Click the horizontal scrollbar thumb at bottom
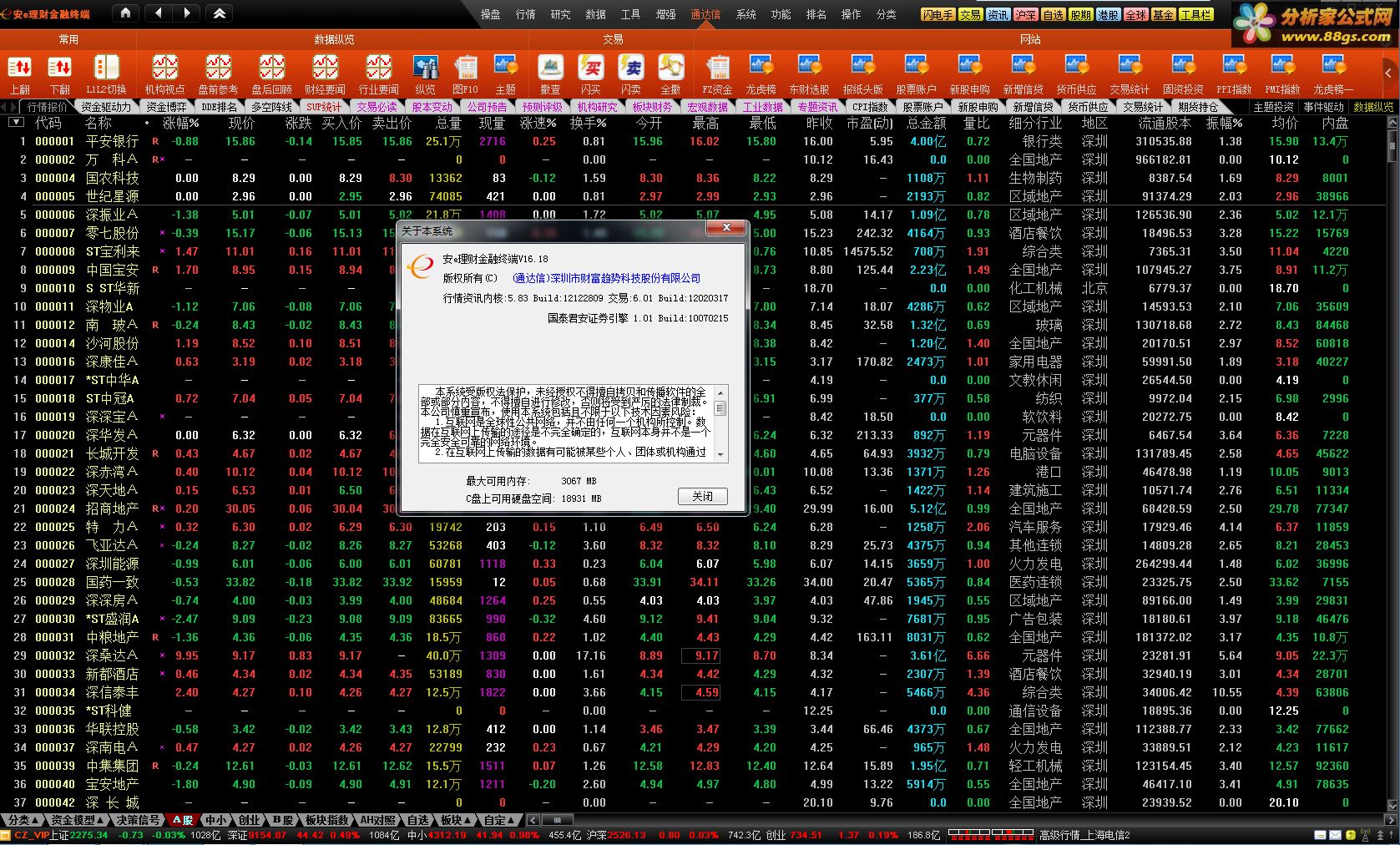Screen dimensions: 1400x845 coord(558,820)
